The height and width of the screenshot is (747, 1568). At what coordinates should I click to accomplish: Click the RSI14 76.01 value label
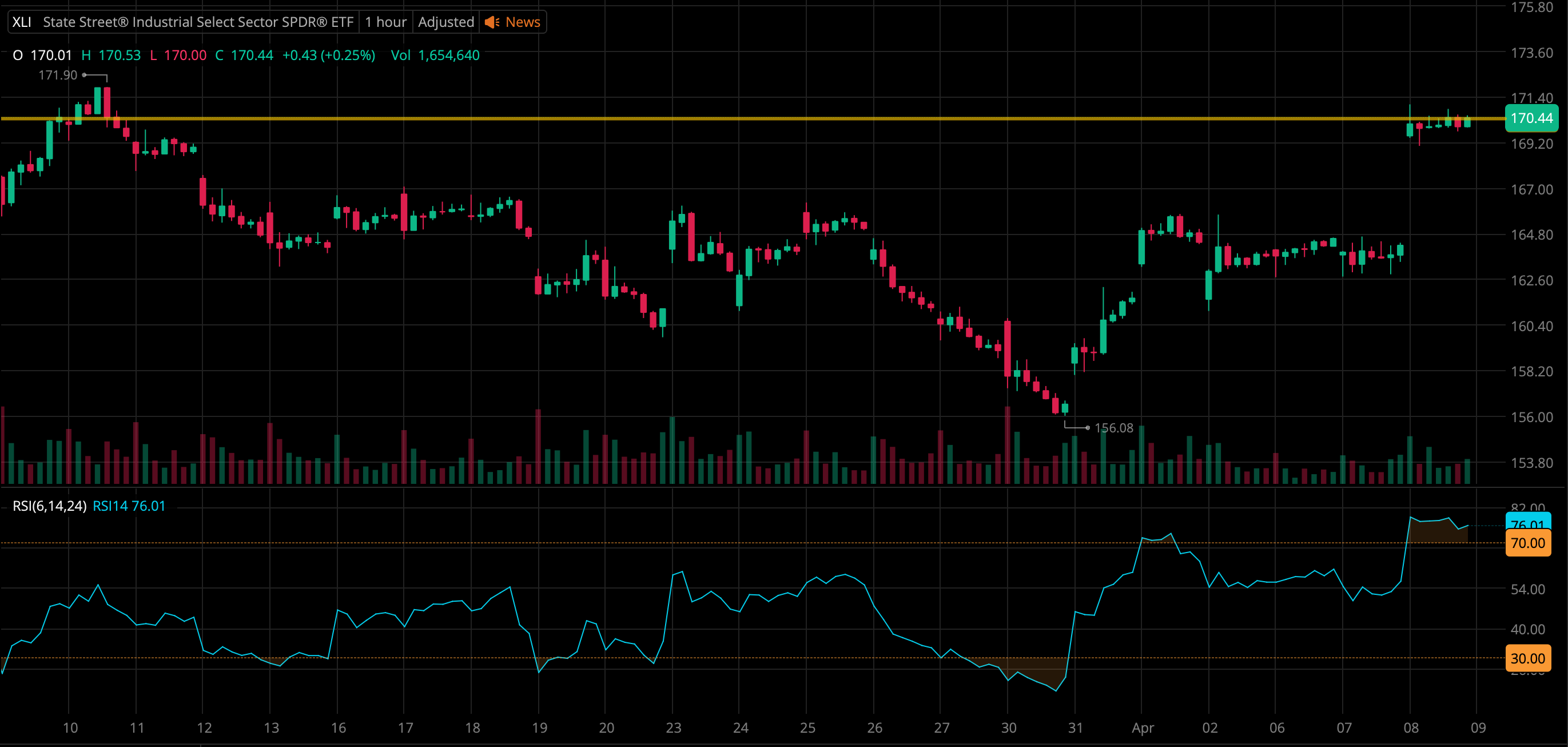point(129,506)
